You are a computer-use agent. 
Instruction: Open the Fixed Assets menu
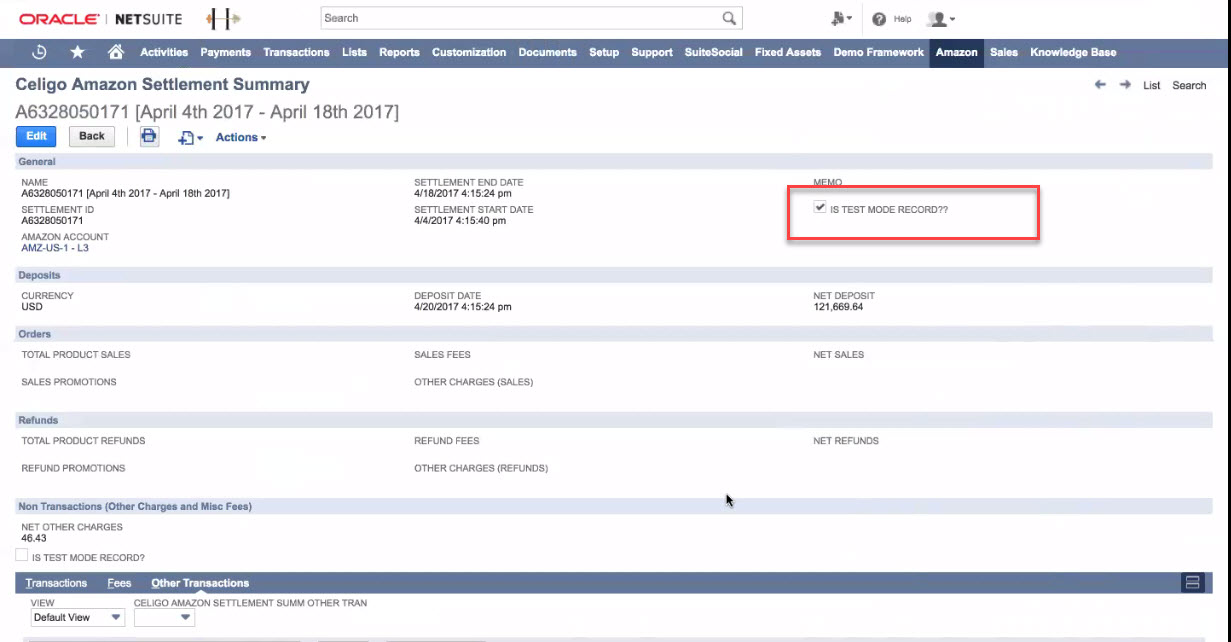pos(788,52)
